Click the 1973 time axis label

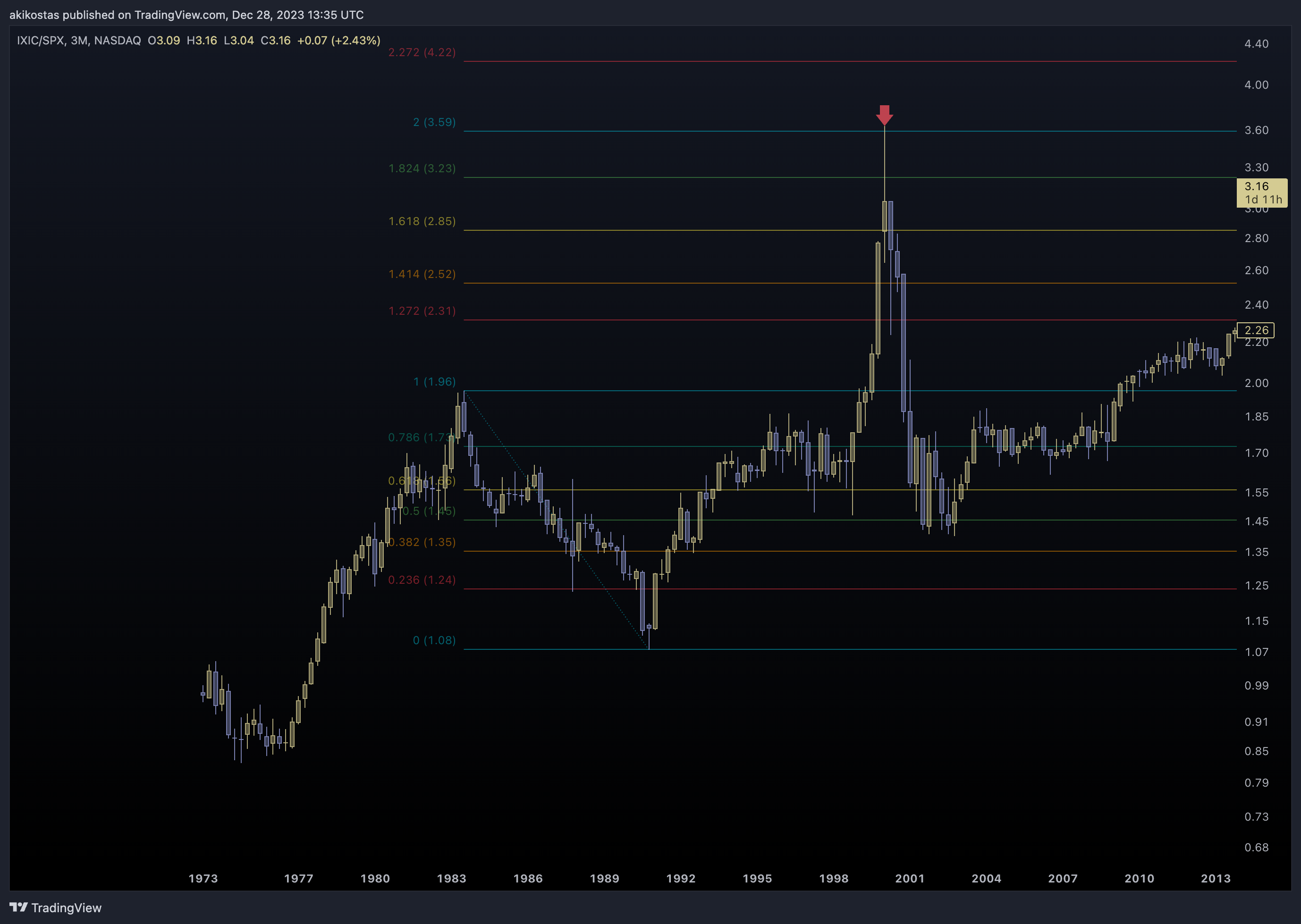click(x=203, y=879)
